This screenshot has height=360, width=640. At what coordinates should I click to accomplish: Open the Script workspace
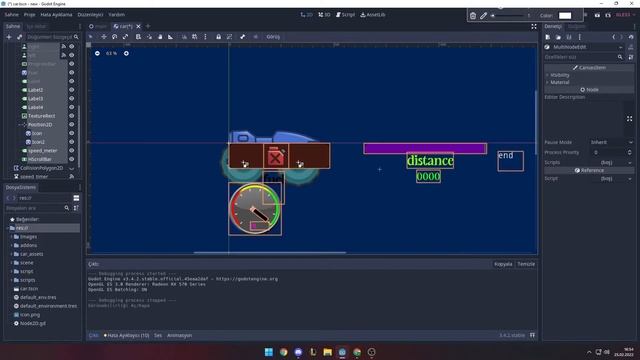(345, 15)
